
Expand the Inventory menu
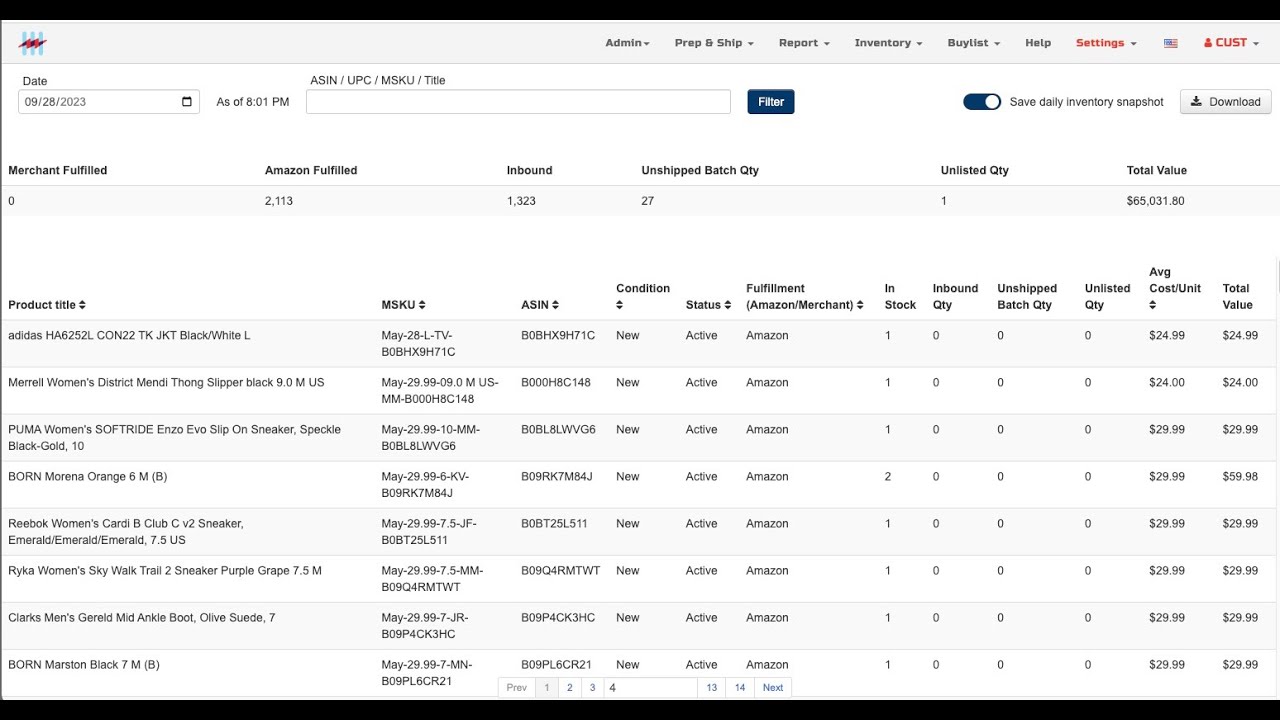click(888, 43)
